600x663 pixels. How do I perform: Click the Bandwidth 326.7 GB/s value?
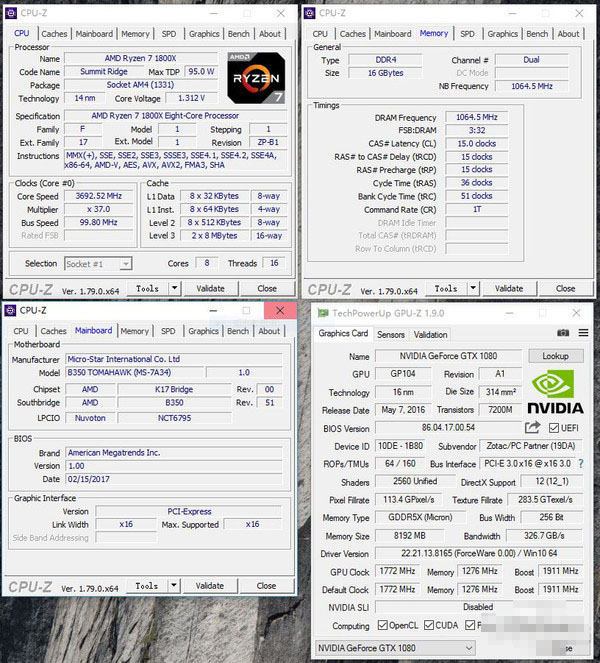coord(544,535)
